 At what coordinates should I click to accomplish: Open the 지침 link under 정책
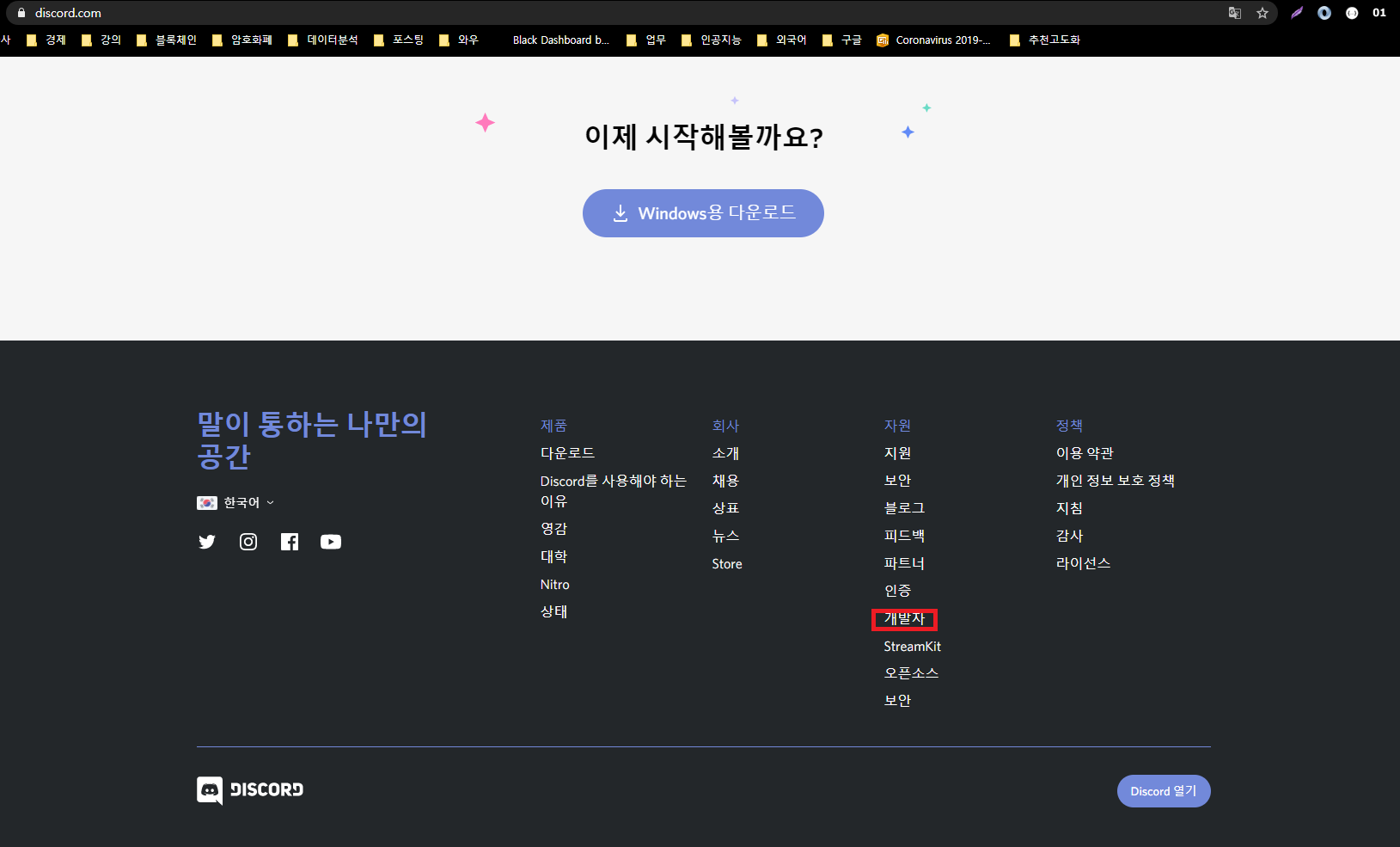tap(1070, 508)
